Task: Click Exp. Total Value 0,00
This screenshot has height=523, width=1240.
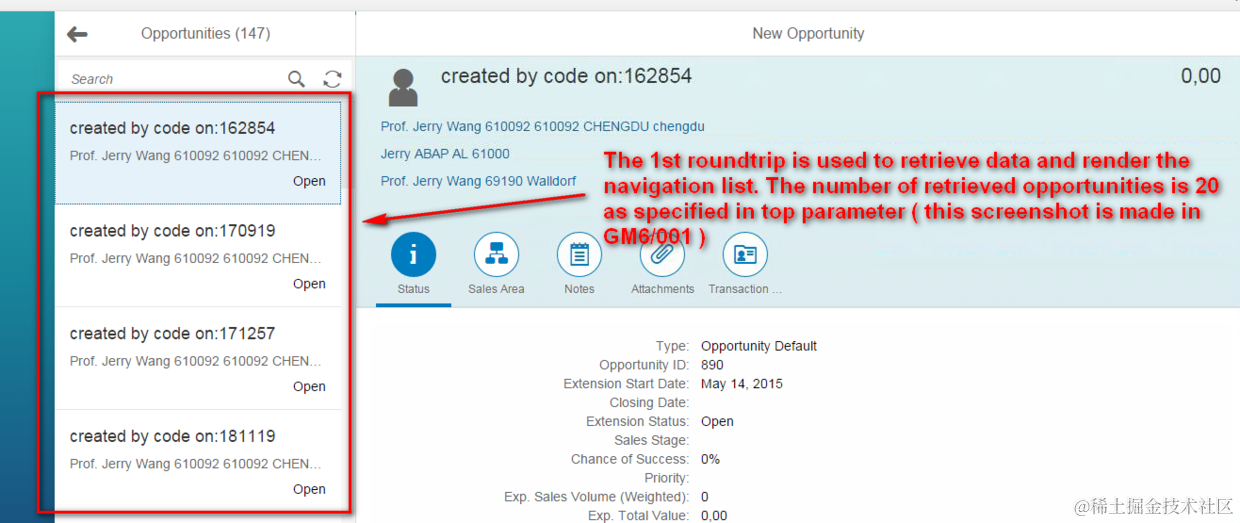Action: click(x=714, y=516)
